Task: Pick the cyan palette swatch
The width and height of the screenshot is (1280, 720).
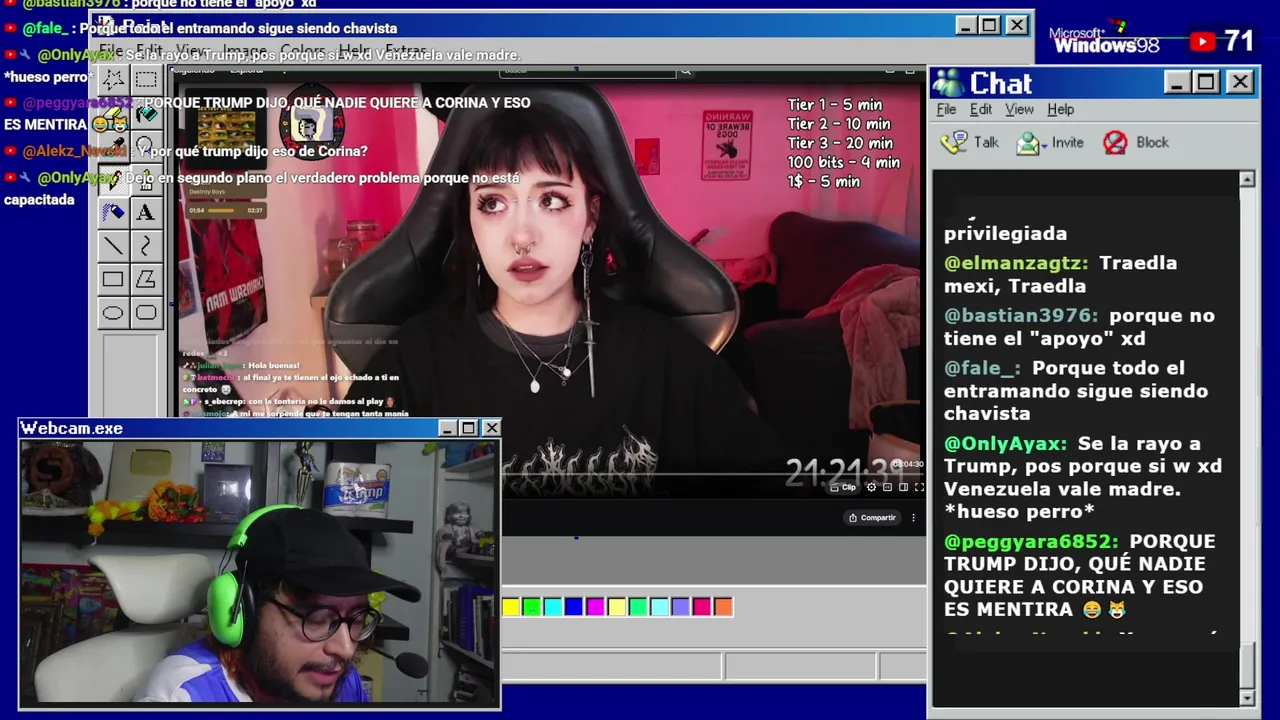Action: coord(553,606)
